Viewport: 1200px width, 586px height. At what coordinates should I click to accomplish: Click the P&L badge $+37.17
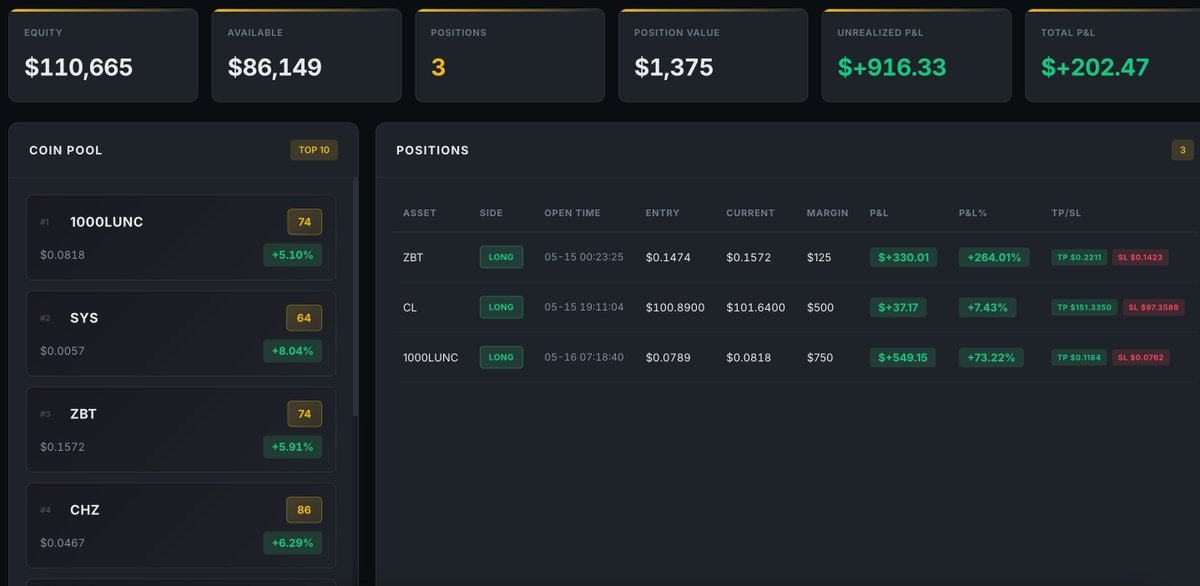[898, 307]
